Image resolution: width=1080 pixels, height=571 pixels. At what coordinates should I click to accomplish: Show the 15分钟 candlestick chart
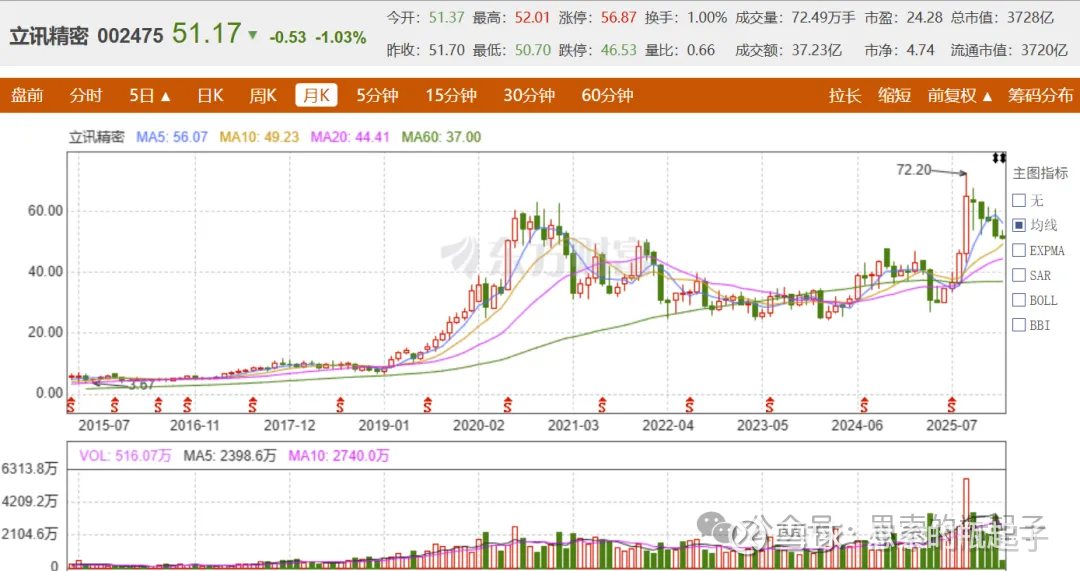451,96
